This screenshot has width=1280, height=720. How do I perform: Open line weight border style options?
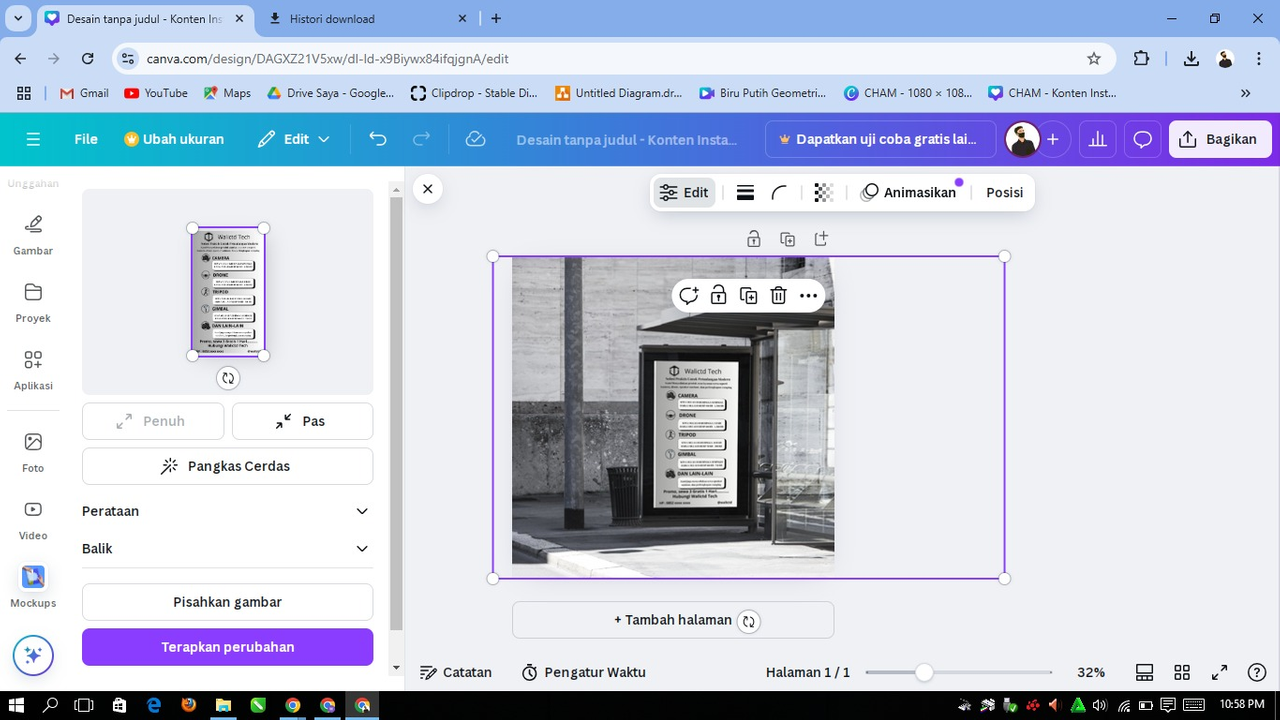click(745, 193)
